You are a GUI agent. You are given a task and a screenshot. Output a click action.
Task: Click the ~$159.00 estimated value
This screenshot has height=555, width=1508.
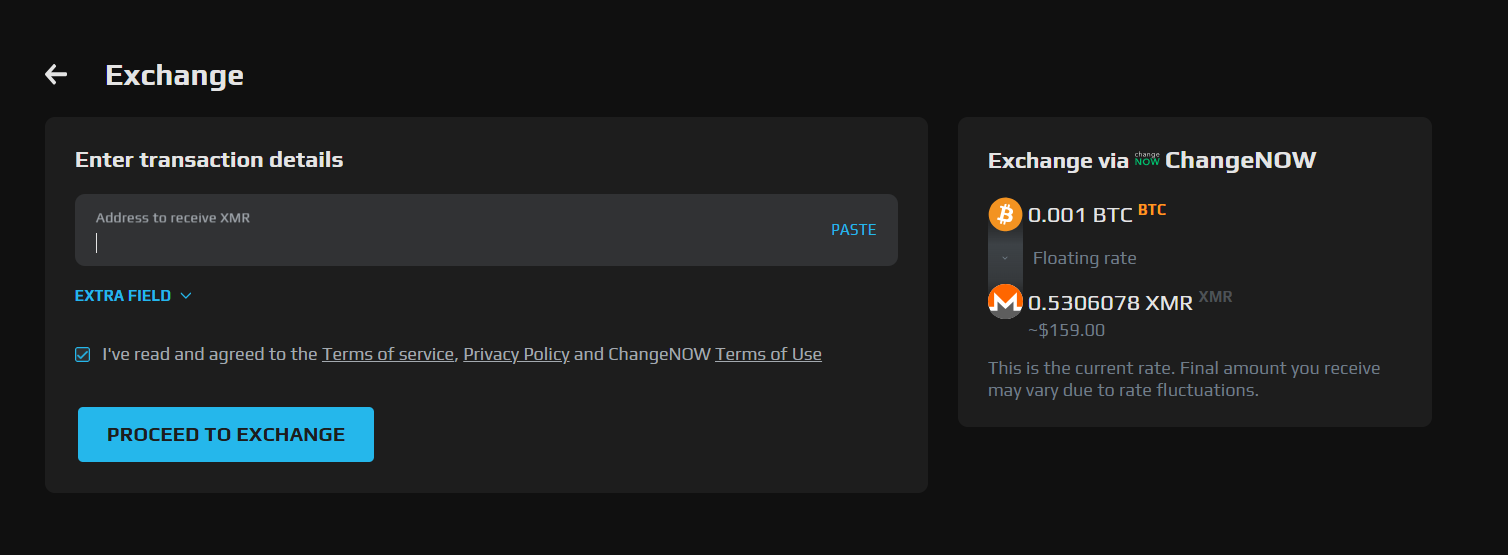1066,330
